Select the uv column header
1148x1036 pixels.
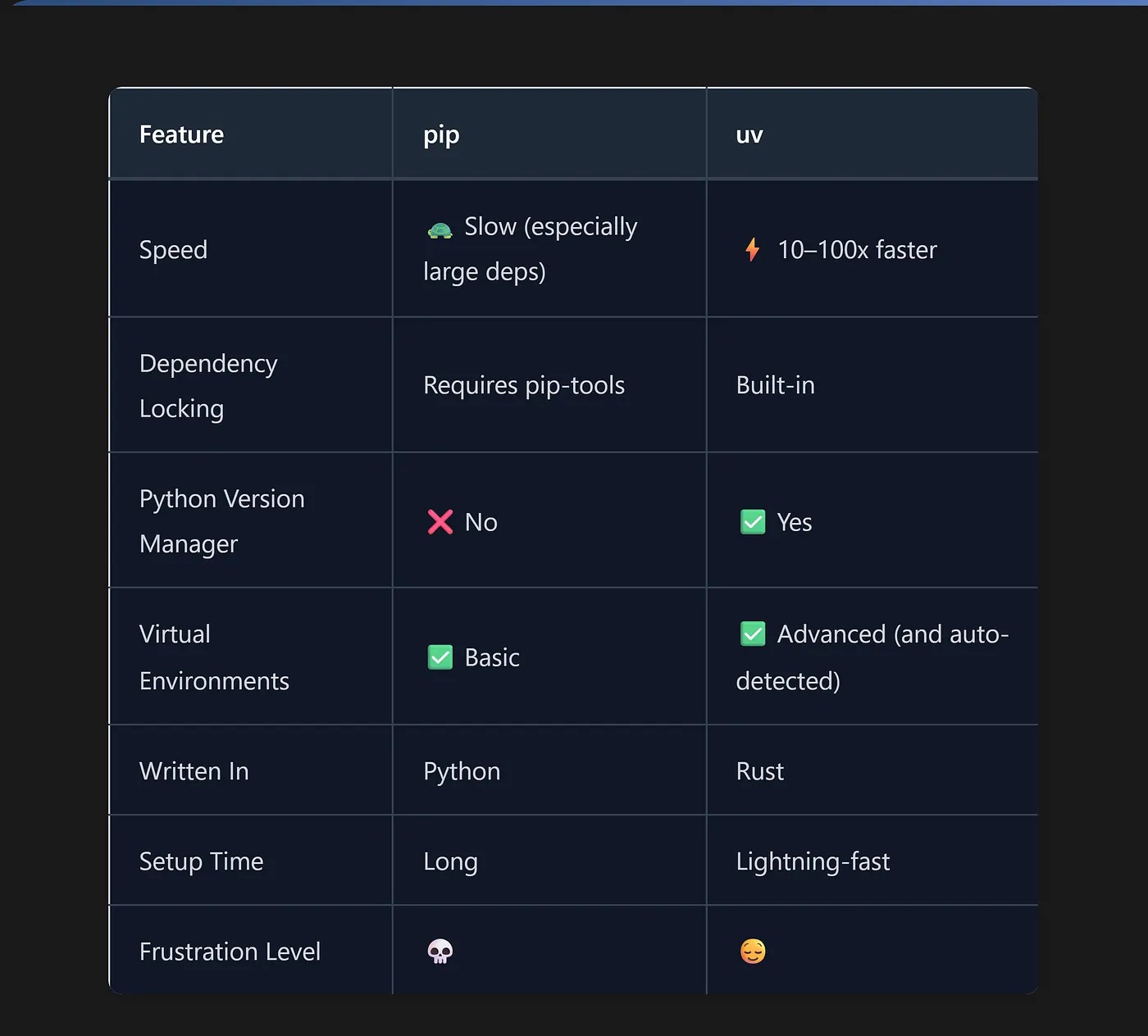(x=749, y=134)
